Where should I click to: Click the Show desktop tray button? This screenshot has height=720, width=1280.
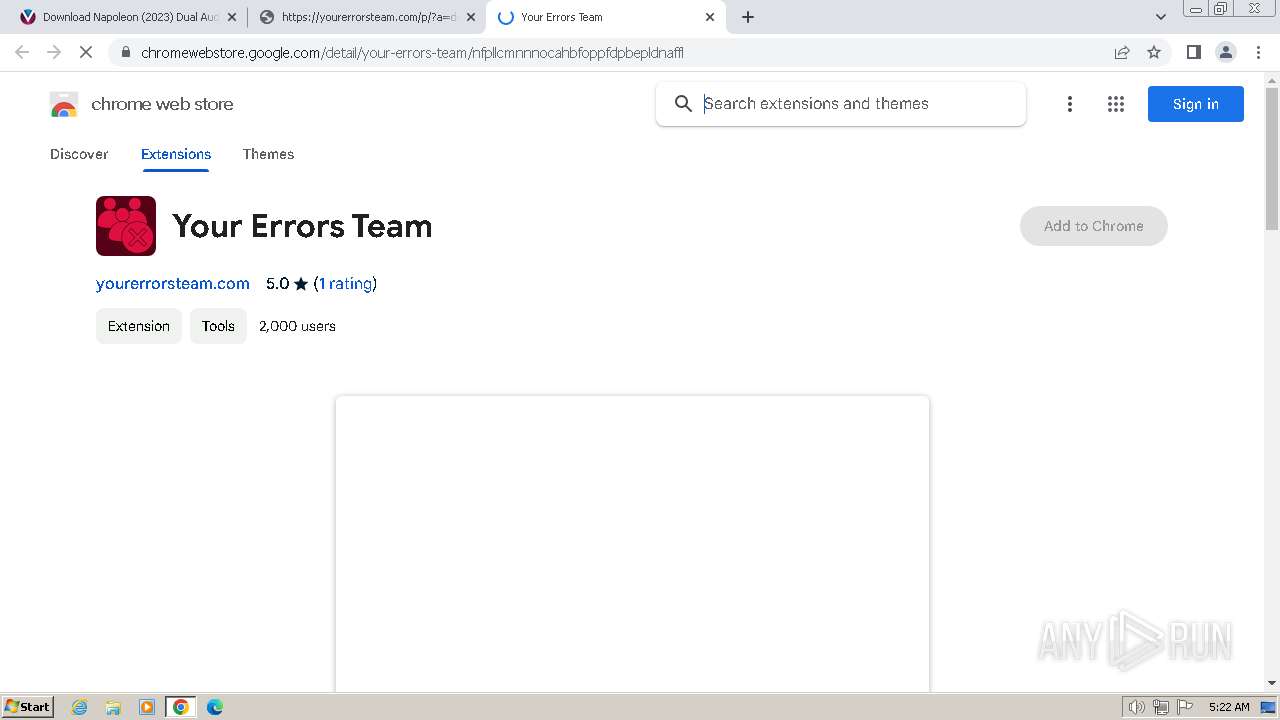pyautogui.click(x=1269, y=707)
